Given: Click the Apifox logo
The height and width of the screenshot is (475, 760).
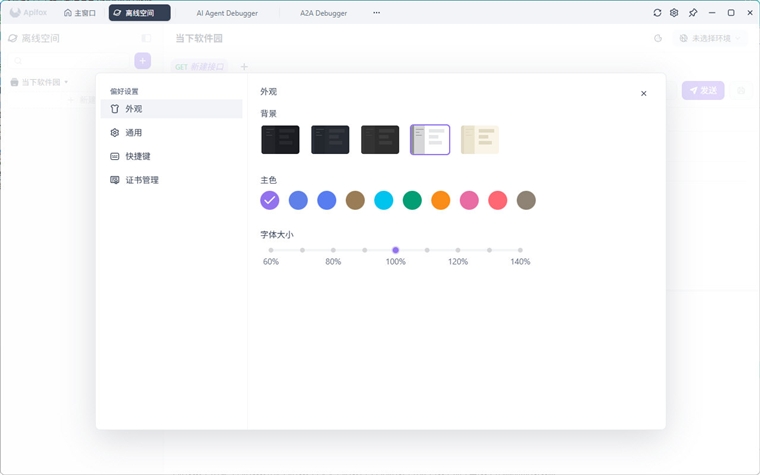Looking at the screenshot, I should point(29,13).
